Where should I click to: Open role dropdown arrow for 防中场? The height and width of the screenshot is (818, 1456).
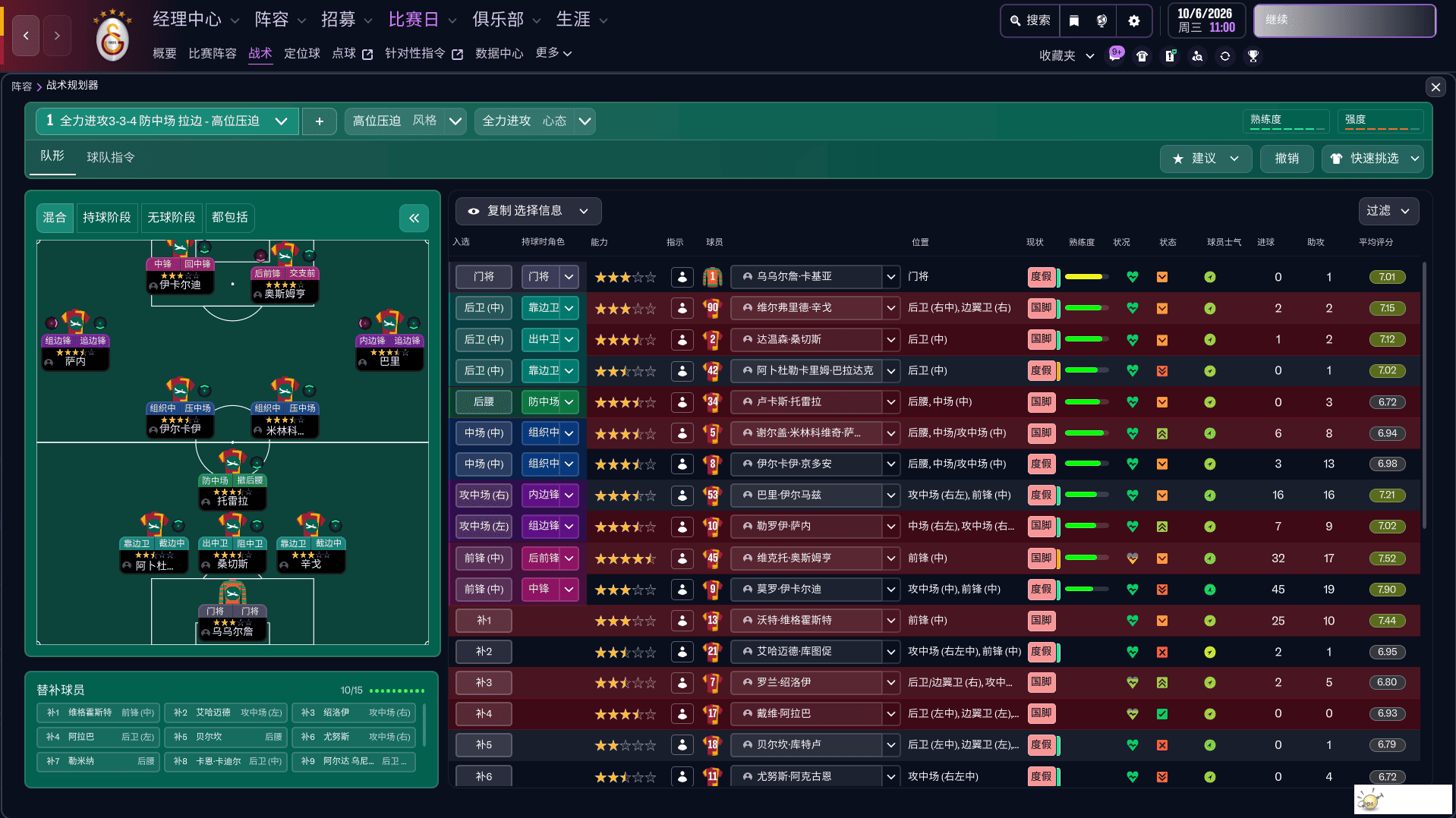point(569,401)
